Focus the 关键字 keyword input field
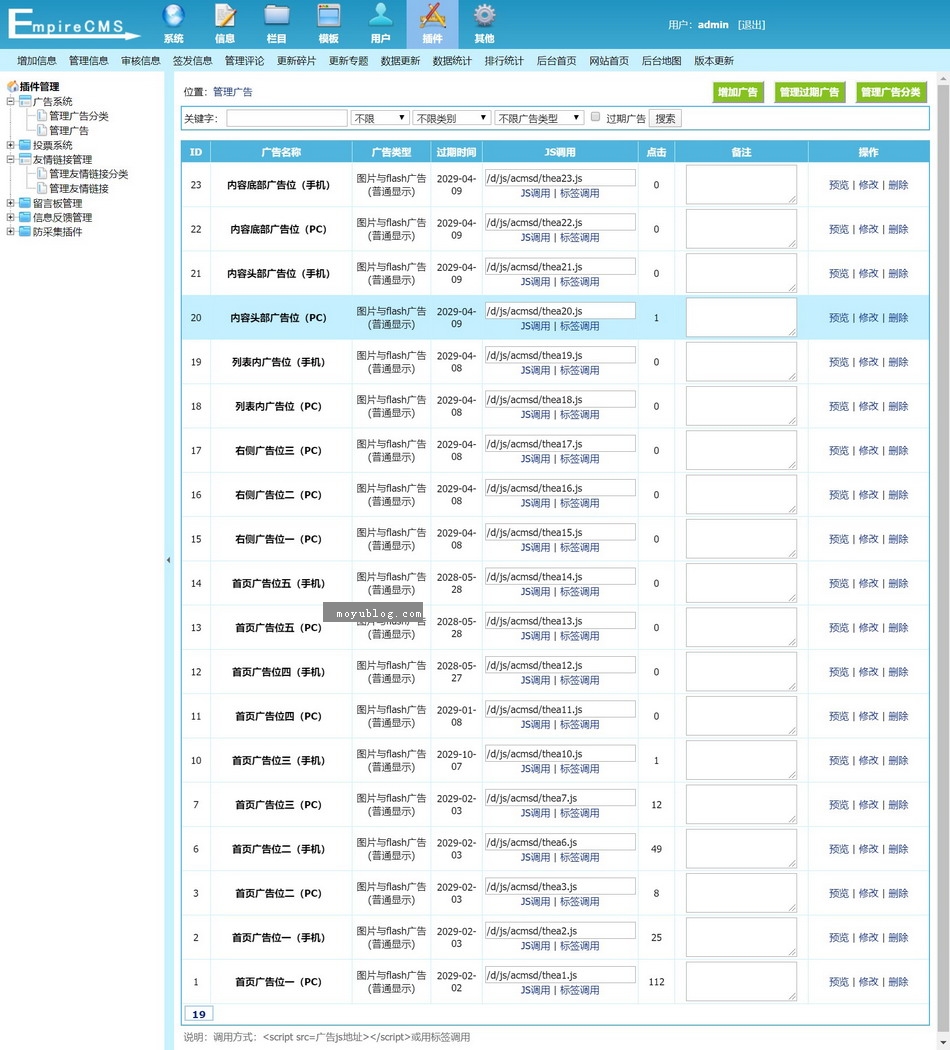 click(287, 119)
